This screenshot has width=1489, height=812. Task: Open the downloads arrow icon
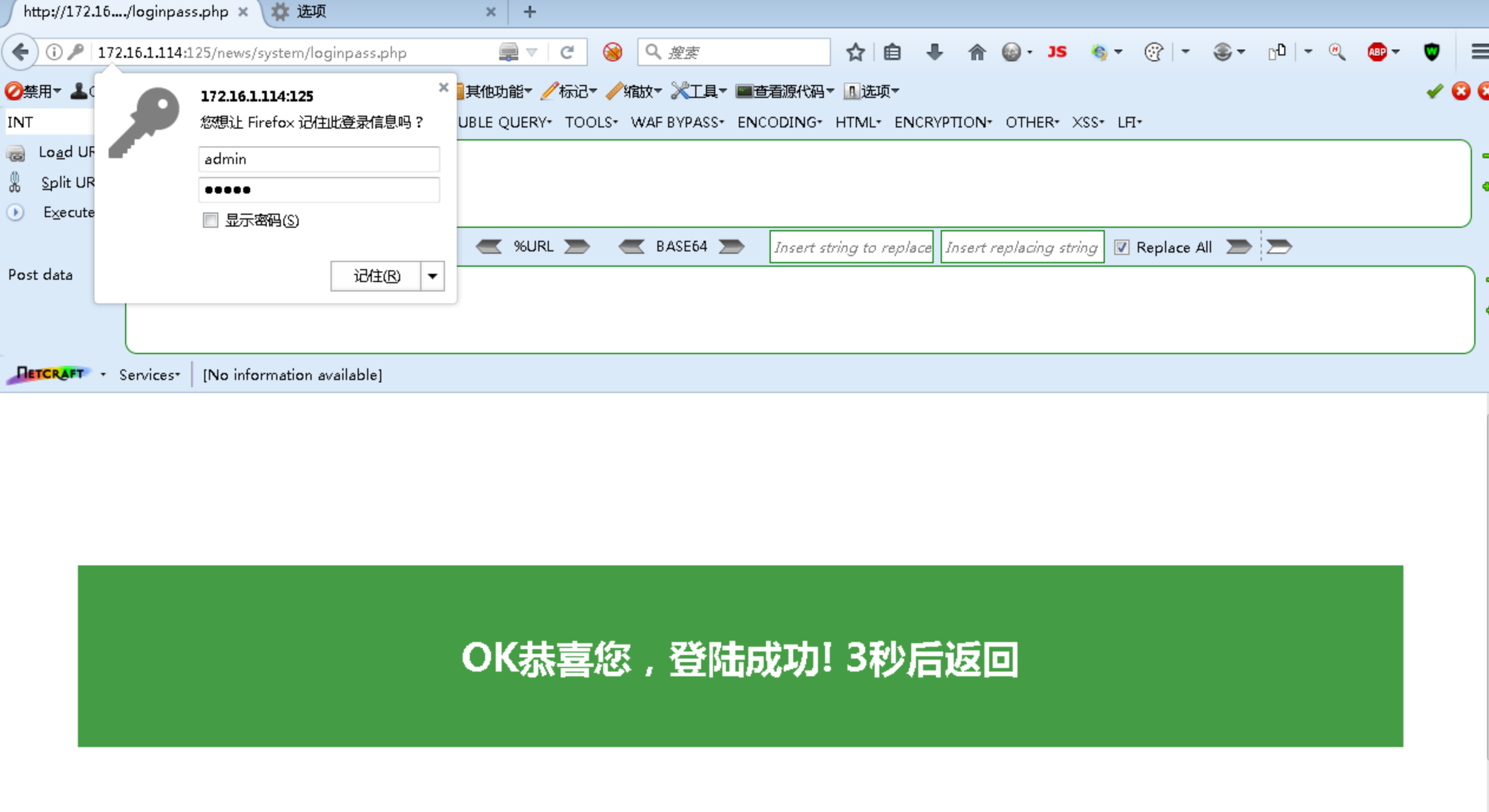pos(934,53)
